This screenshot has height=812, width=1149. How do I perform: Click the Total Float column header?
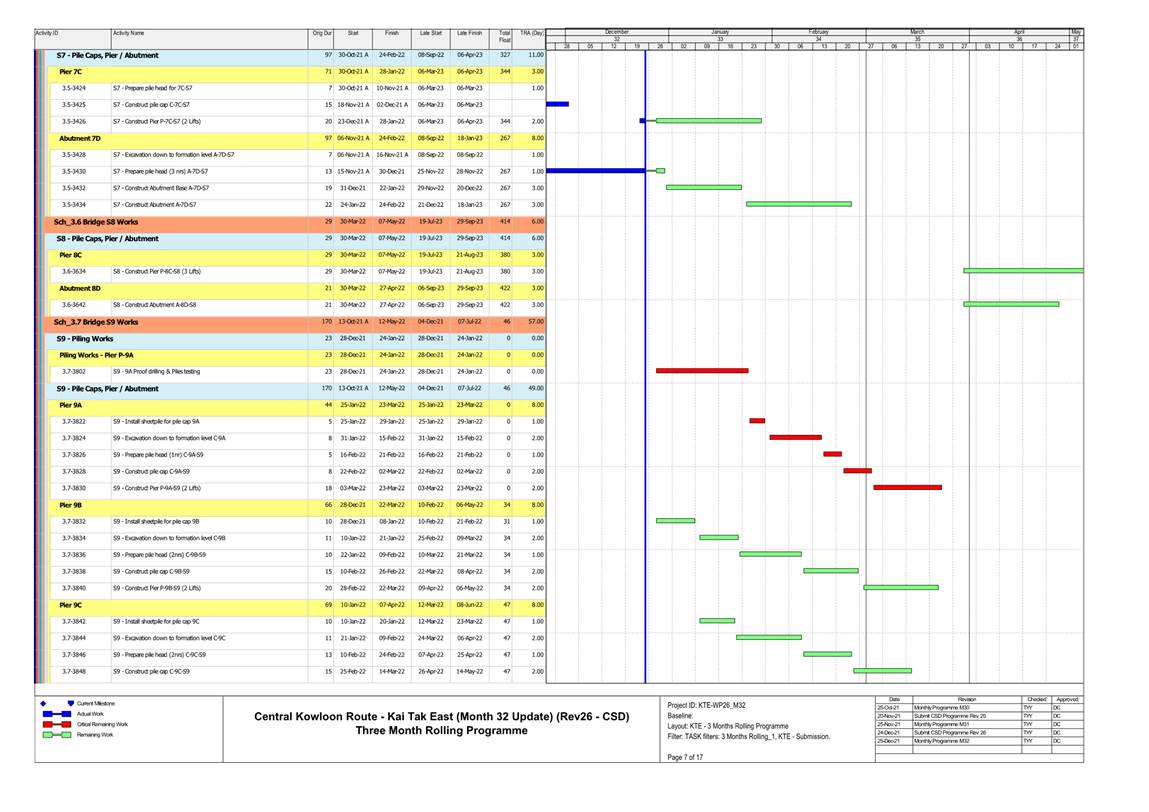click(x=504, y=37)
